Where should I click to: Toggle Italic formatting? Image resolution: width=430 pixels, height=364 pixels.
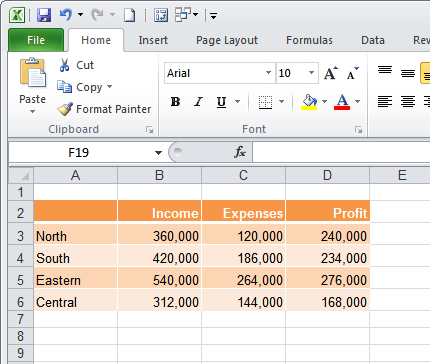tap(199, 102)
